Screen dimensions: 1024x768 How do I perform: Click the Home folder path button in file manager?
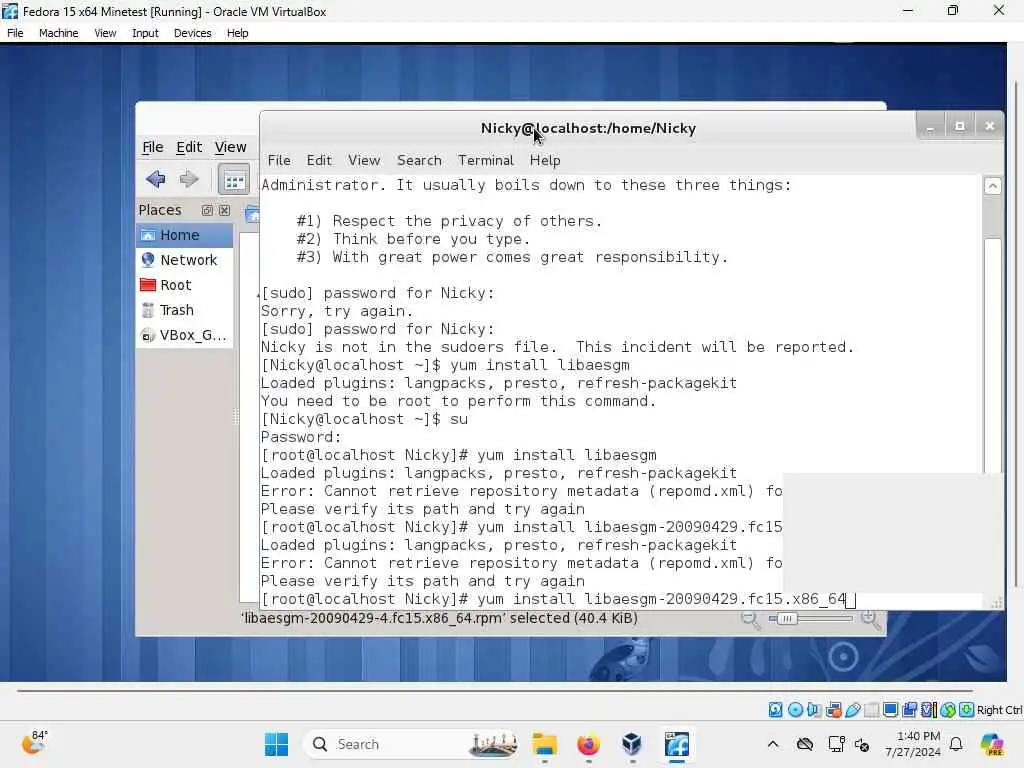click(x=252, y=213)
